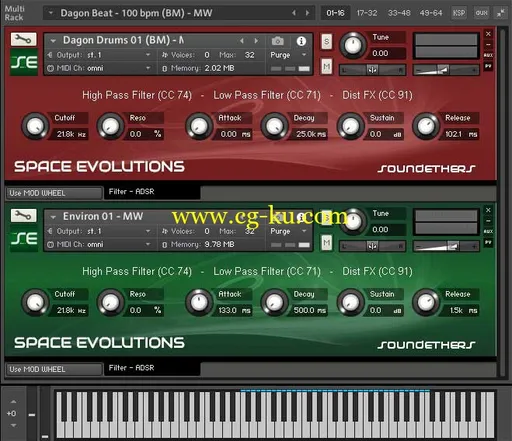Open Output st.1 dropdown for Environ 01
The image size is (512, 441).
[99, 231]
